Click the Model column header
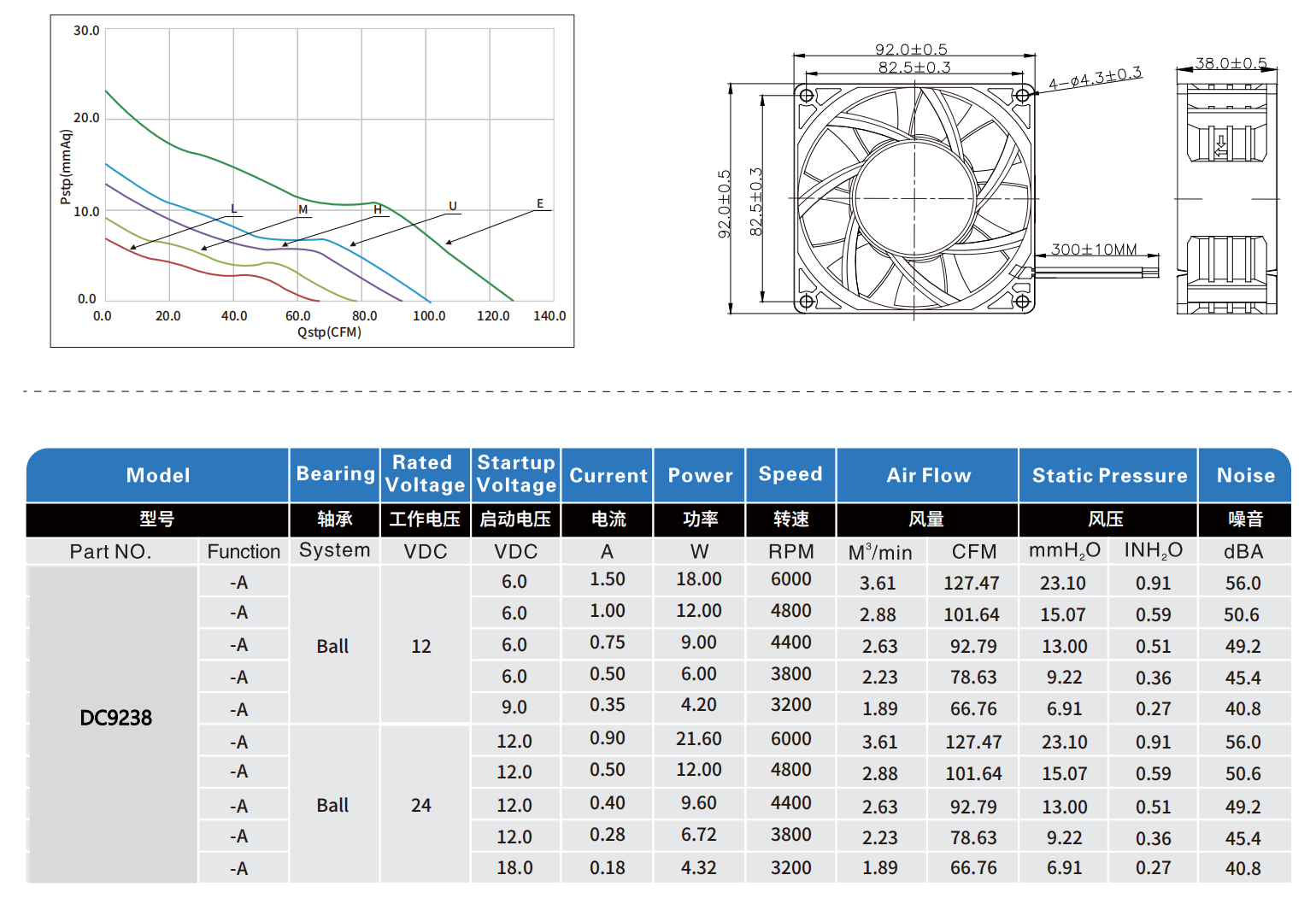This screenshot has height=910, width=1316. [x=158, y=475]
